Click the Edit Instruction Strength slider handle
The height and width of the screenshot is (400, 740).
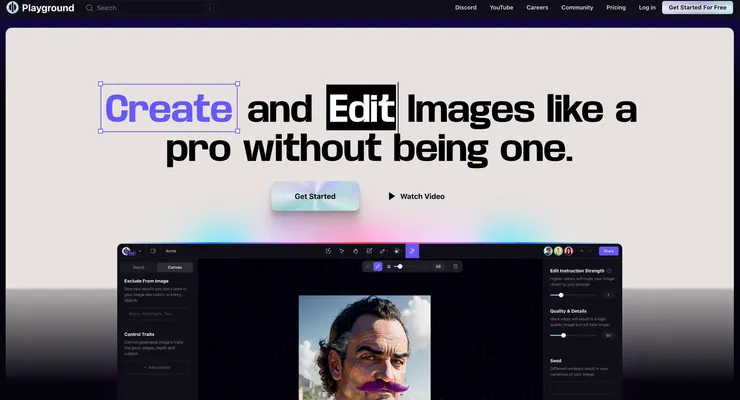click(x=561, y=295)
